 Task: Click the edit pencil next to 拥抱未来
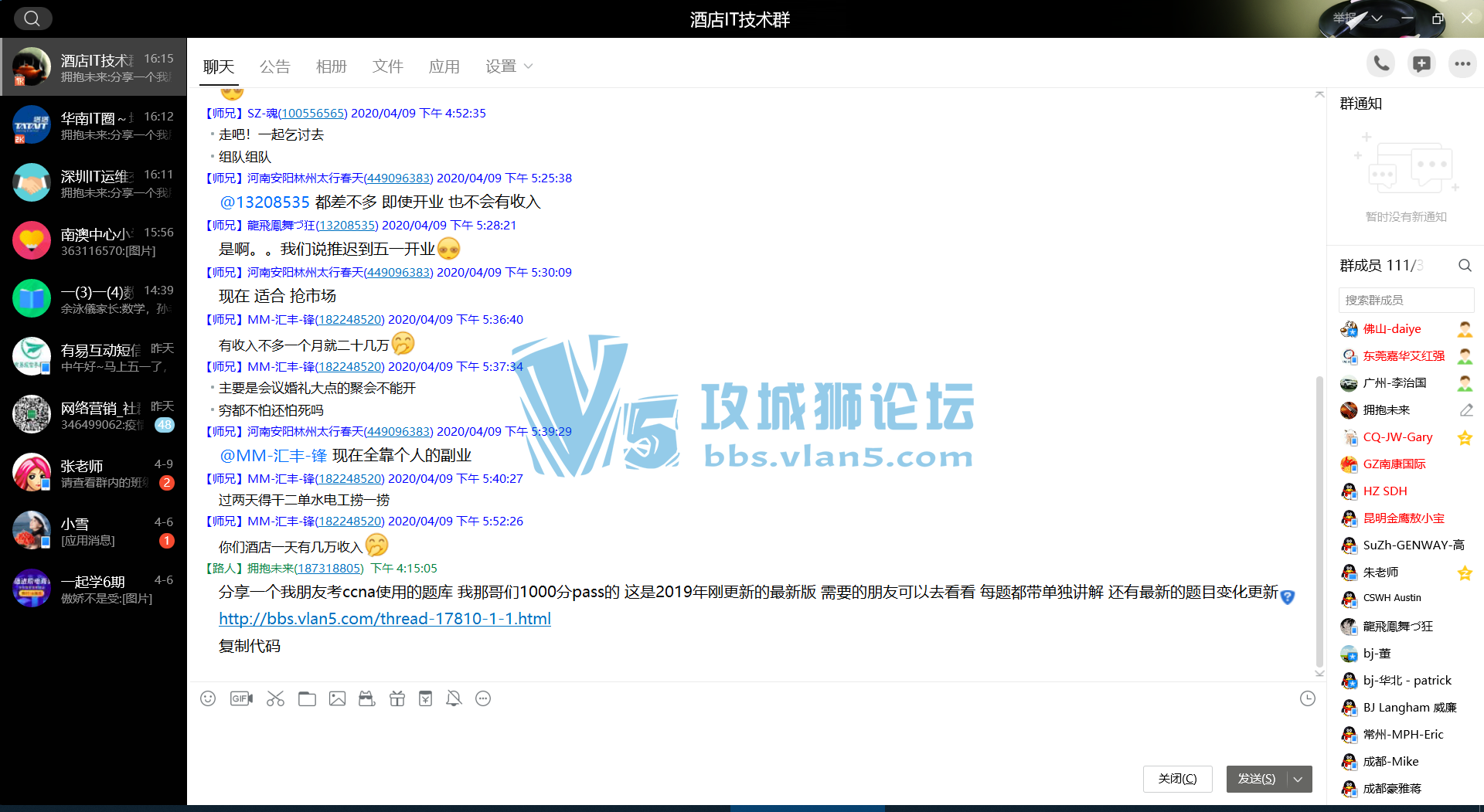point(1465,410)
